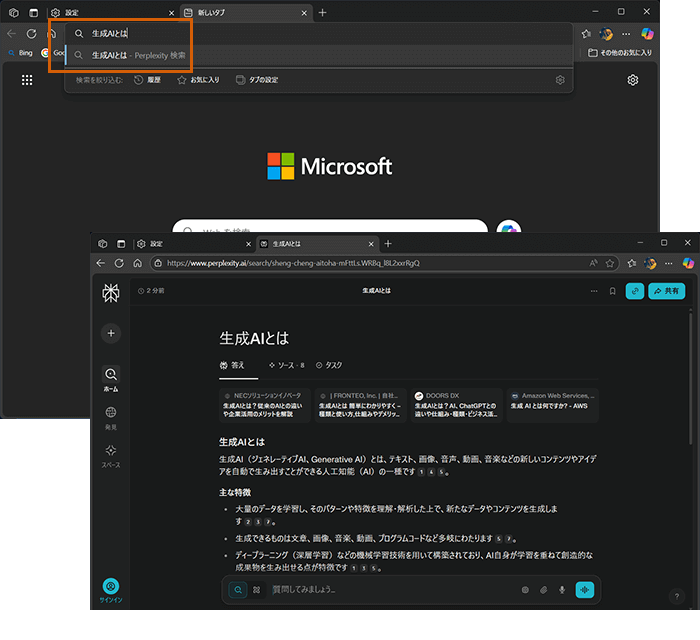
Task: Switch to the タスク tab
Action: pyautogui.click(x=329, y=365)
